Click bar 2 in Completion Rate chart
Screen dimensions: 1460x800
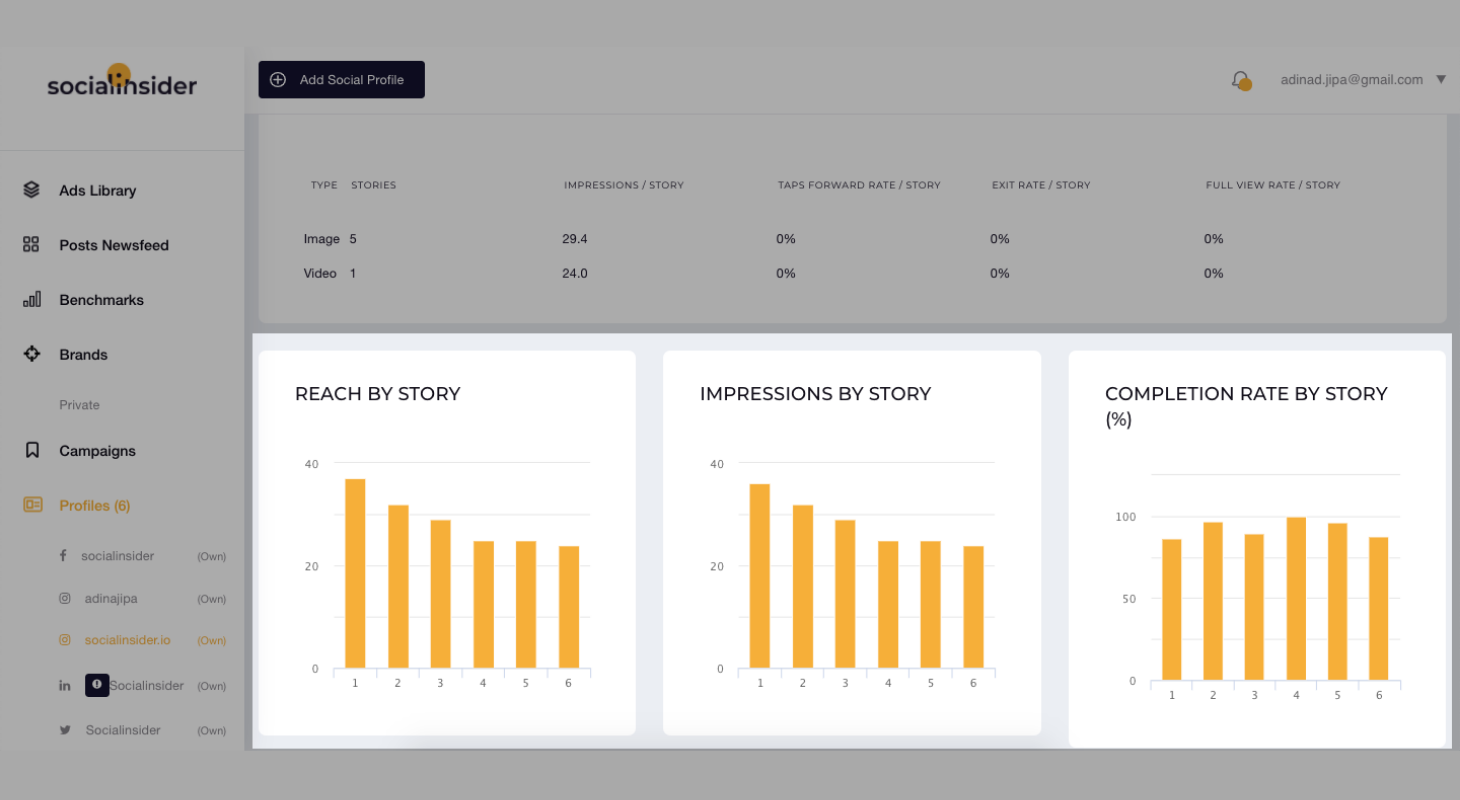click(1213, 602)
